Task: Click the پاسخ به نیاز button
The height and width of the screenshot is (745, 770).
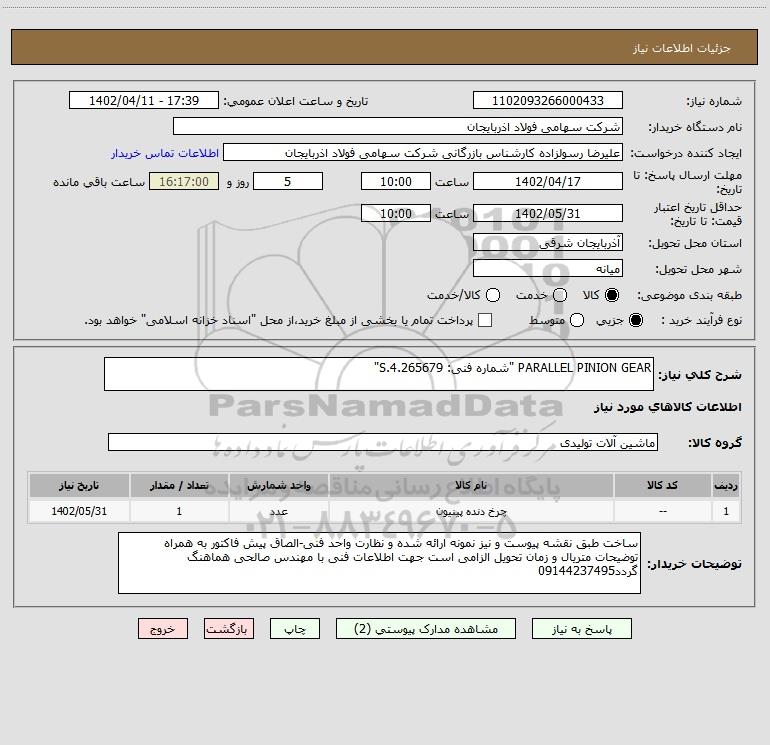Action: 582,629
